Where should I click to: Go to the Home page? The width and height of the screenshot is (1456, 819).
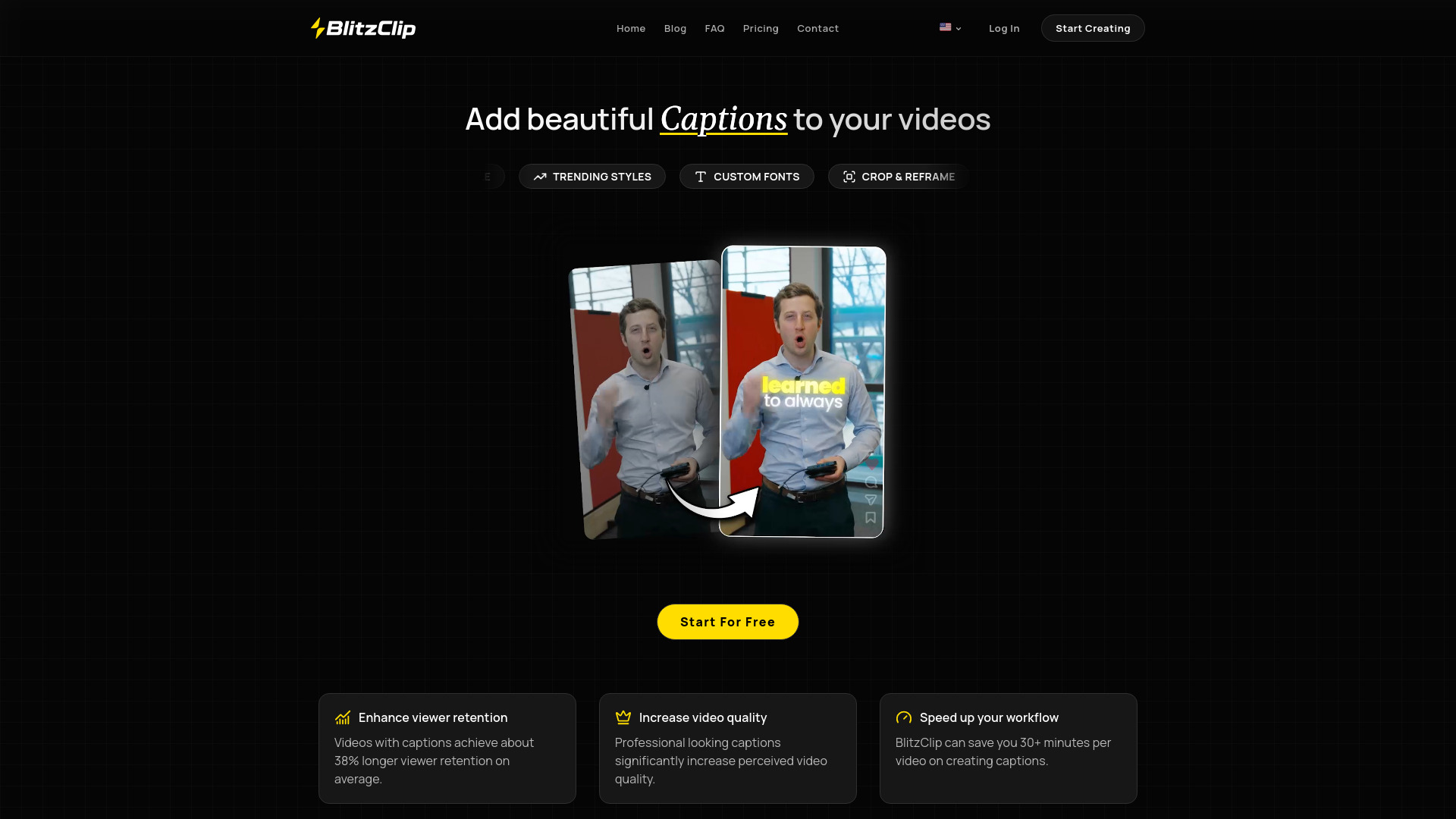point(631,28)
